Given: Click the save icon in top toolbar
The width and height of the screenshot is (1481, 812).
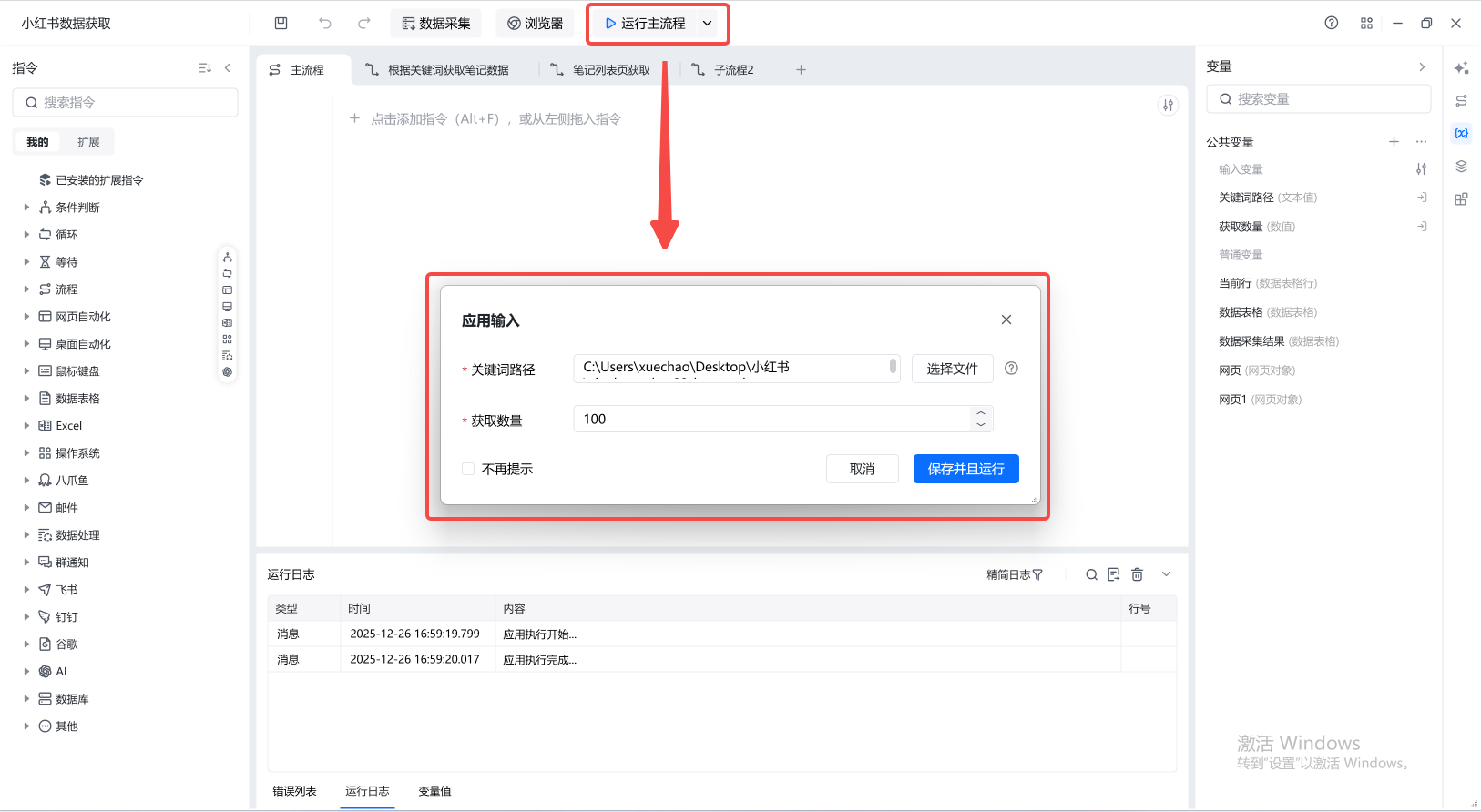Looking at the screenshot, I should [281, 24].
